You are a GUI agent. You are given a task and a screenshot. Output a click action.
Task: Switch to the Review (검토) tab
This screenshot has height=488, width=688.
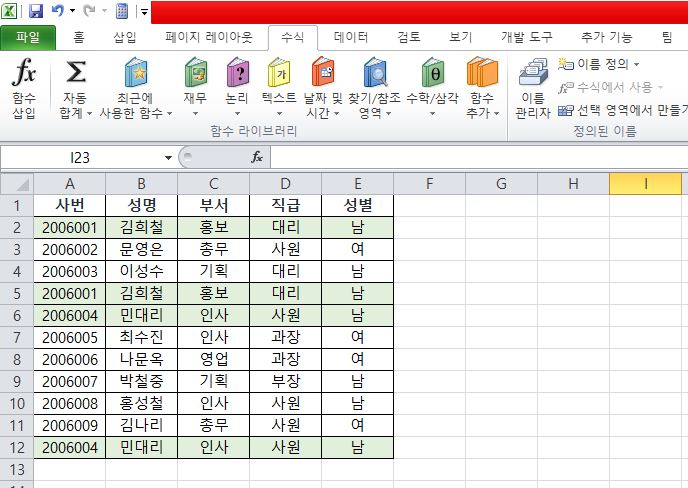(409, 37)
